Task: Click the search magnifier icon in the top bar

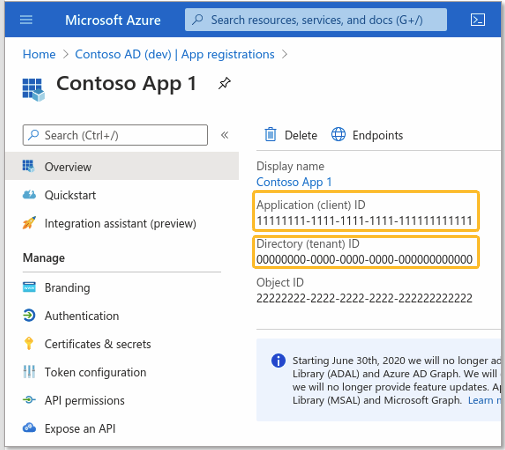Action: click(x=198, y=20)
